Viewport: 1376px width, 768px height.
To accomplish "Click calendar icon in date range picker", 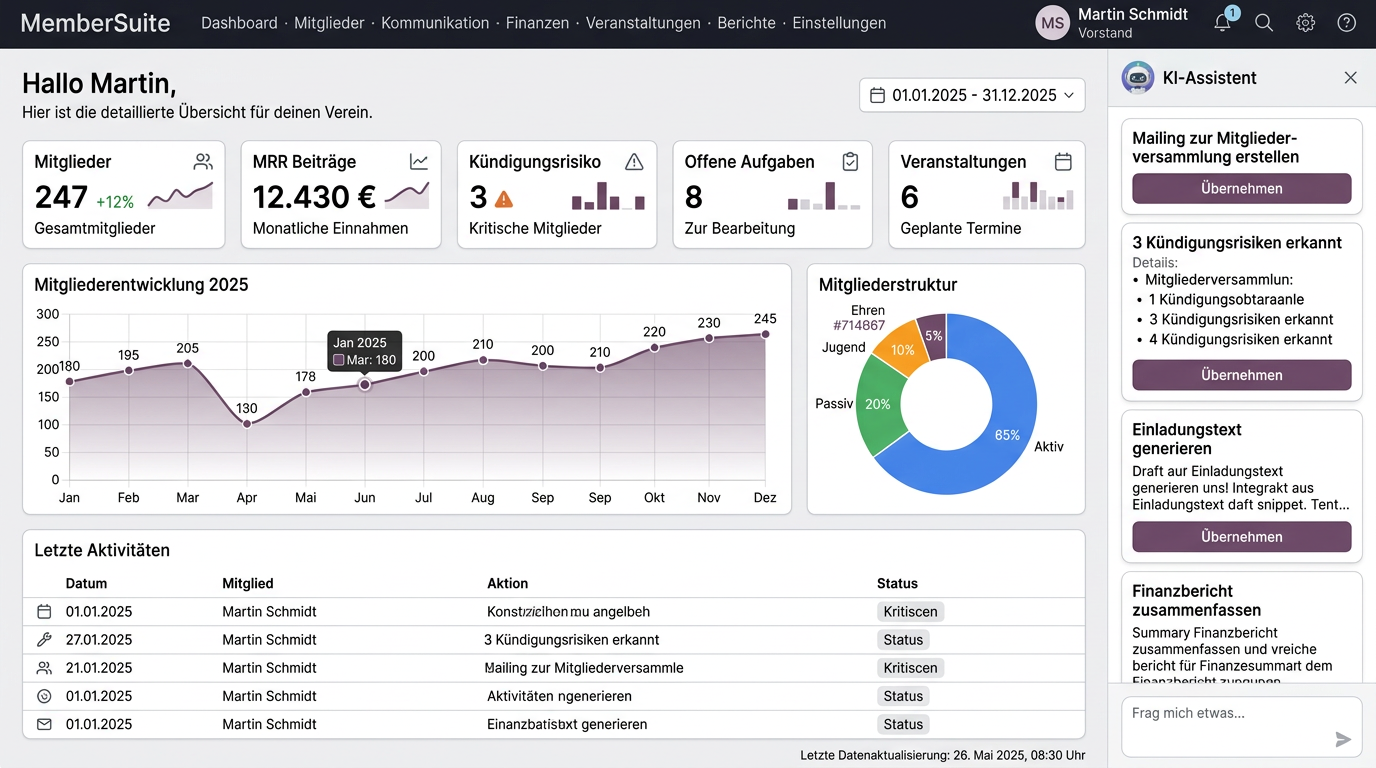I will pos(877,95).
